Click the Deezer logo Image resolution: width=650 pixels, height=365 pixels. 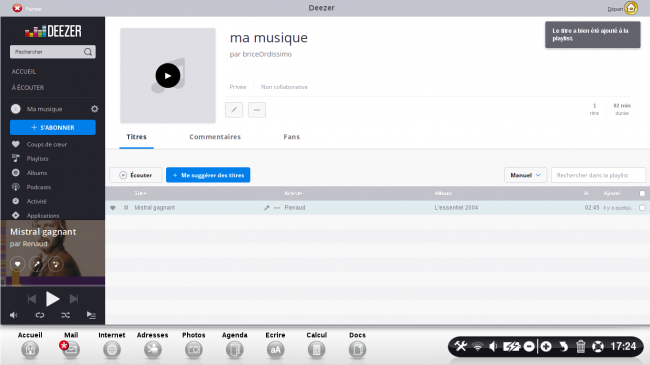[x=53, y=31]
